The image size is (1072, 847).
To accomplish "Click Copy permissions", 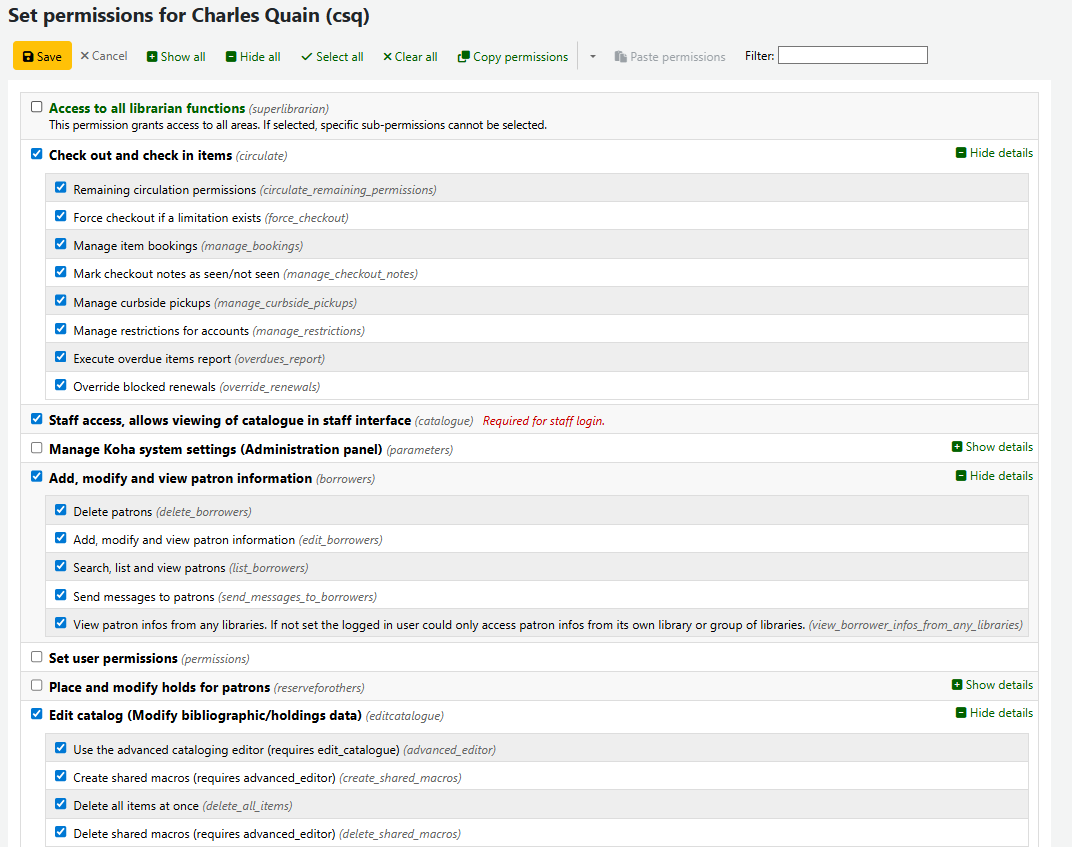I will tap(513, 57).
